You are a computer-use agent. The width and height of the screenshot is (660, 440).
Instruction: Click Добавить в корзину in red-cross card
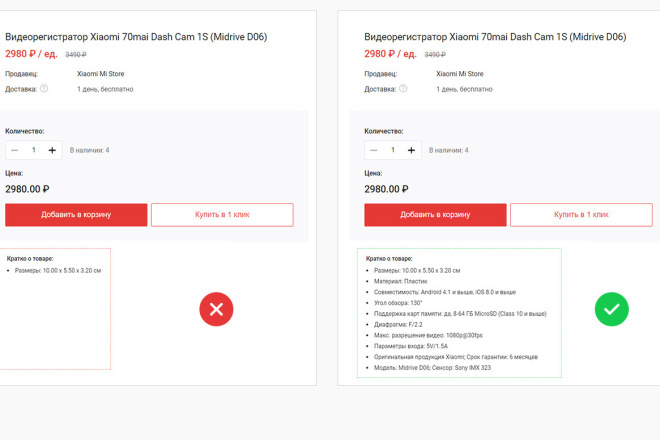(76, 215)
